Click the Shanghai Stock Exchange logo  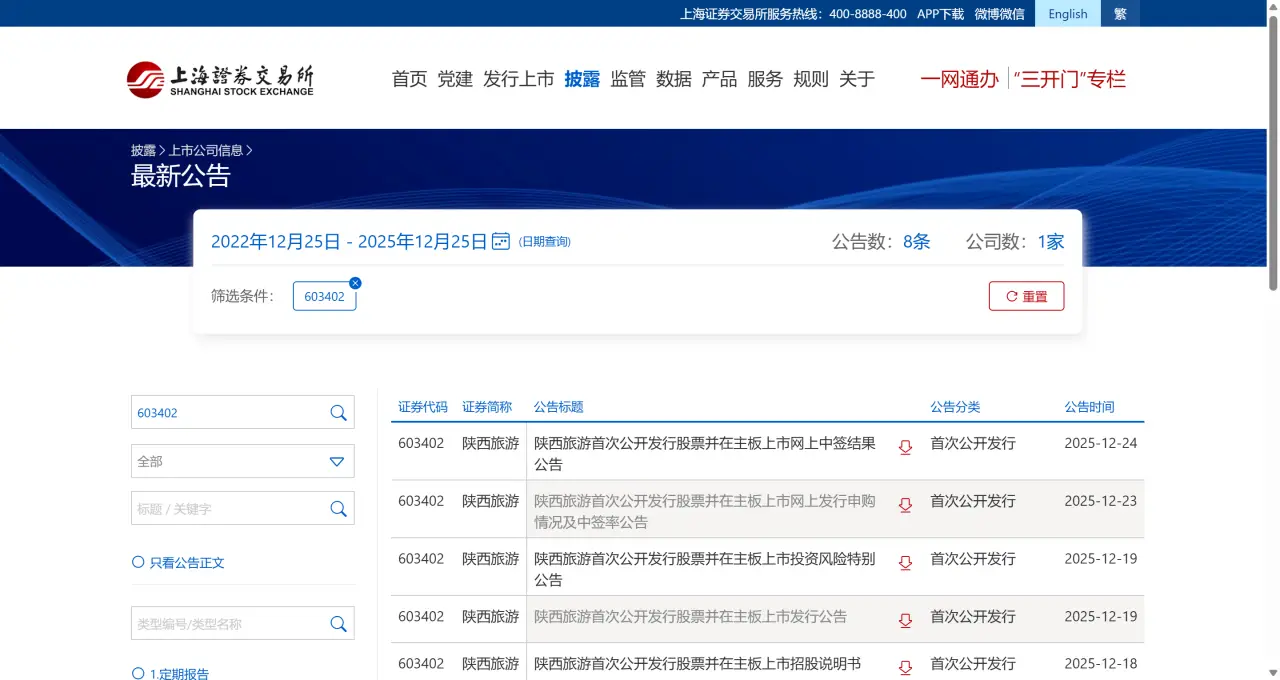(x=218, y=77)
